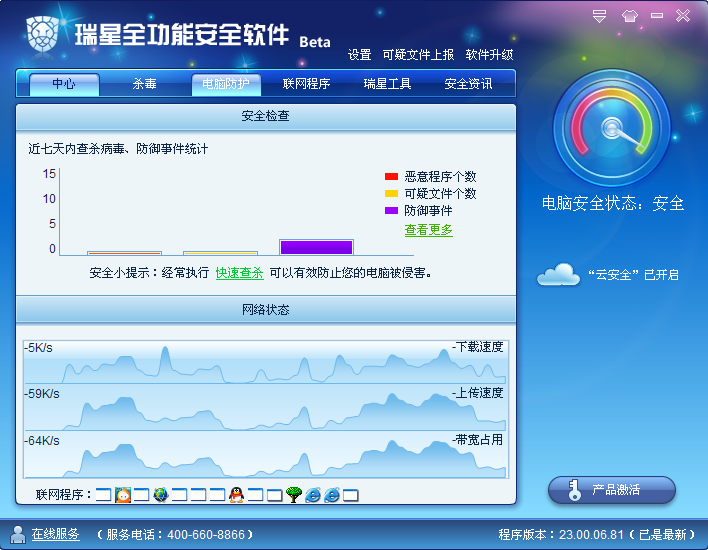The height and width of the screenshot is (550, 708).
Task: Click the cloud security cloud icon
Action: [559, 274]
